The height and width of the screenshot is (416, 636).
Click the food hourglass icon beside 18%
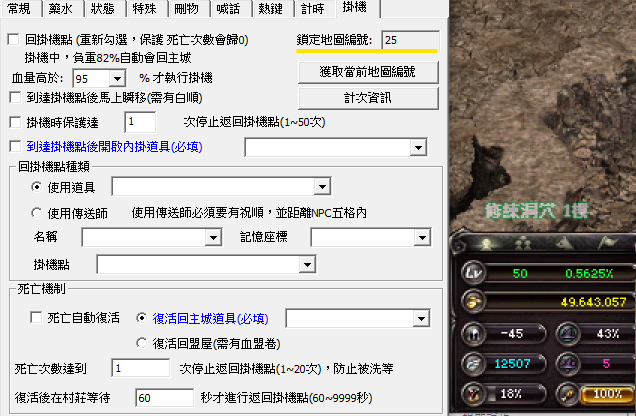(473, 393)
